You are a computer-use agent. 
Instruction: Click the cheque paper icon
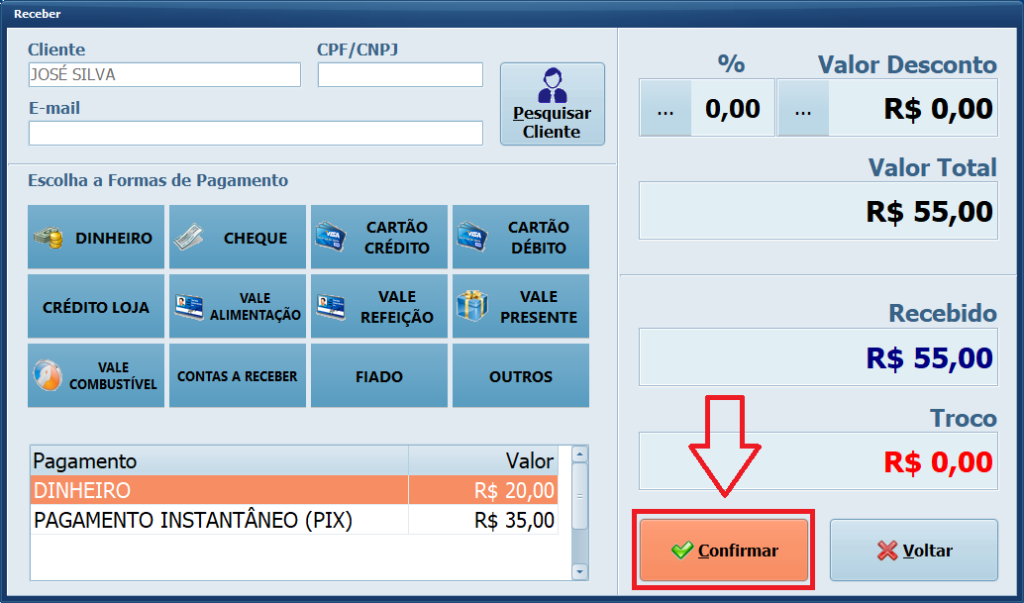189,237
